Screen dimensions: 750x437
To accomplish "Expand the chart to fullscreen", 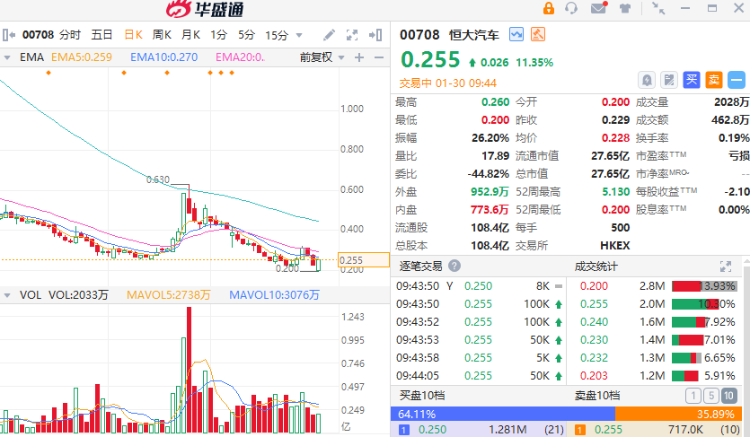I will (352, 35).
